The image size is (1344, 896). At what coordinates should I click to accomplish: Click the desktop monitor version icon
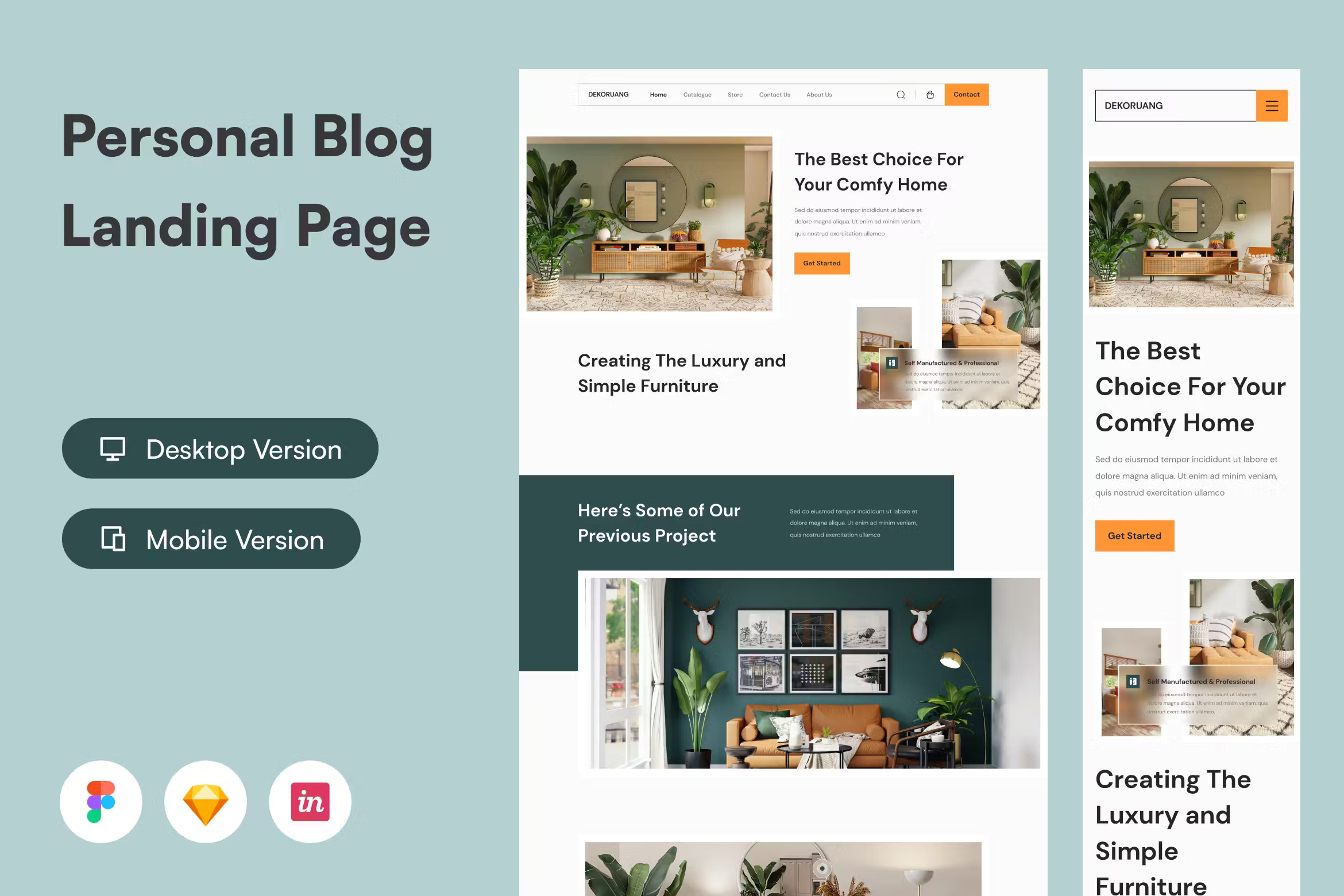[x=113, y=448]
